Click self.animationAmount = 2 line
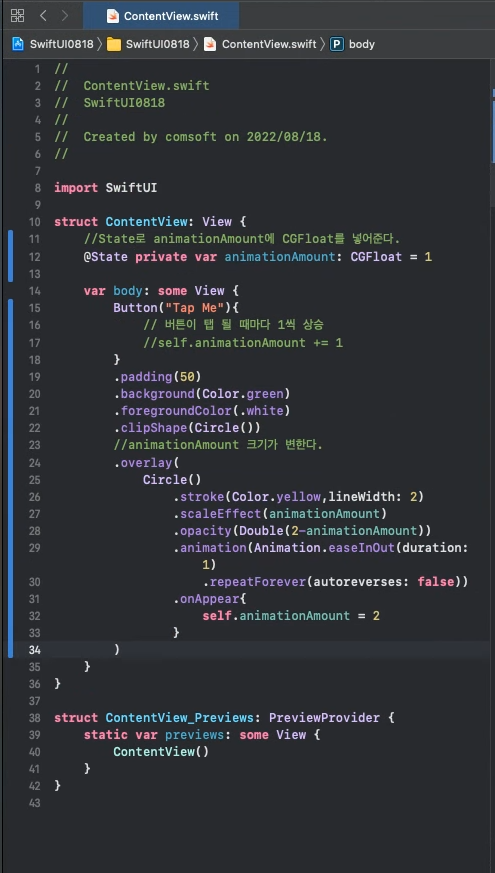Screen dimensions: 495x873 291,616
